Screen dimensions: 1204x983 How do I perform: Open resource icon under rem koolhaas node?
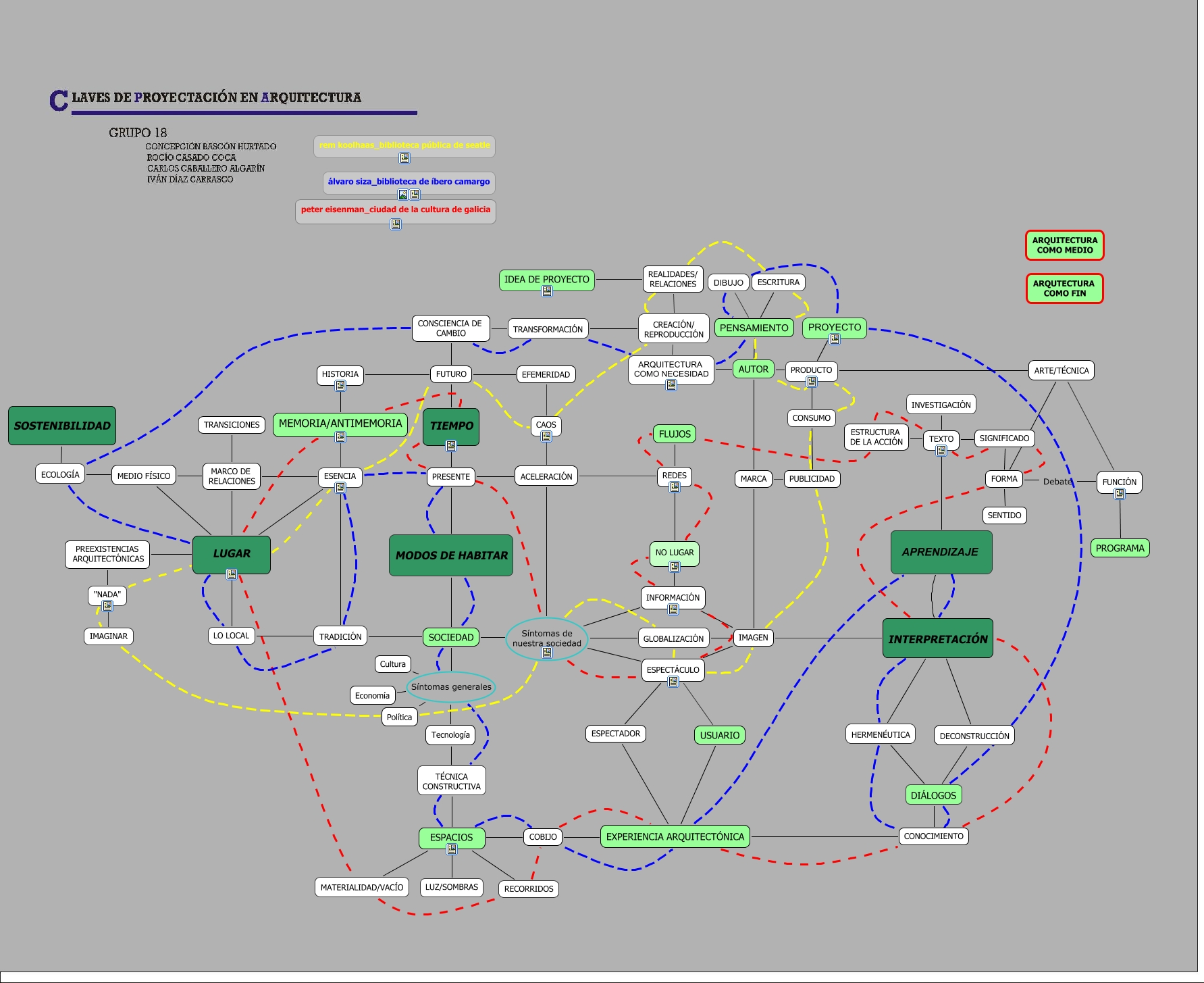point(404,158)
